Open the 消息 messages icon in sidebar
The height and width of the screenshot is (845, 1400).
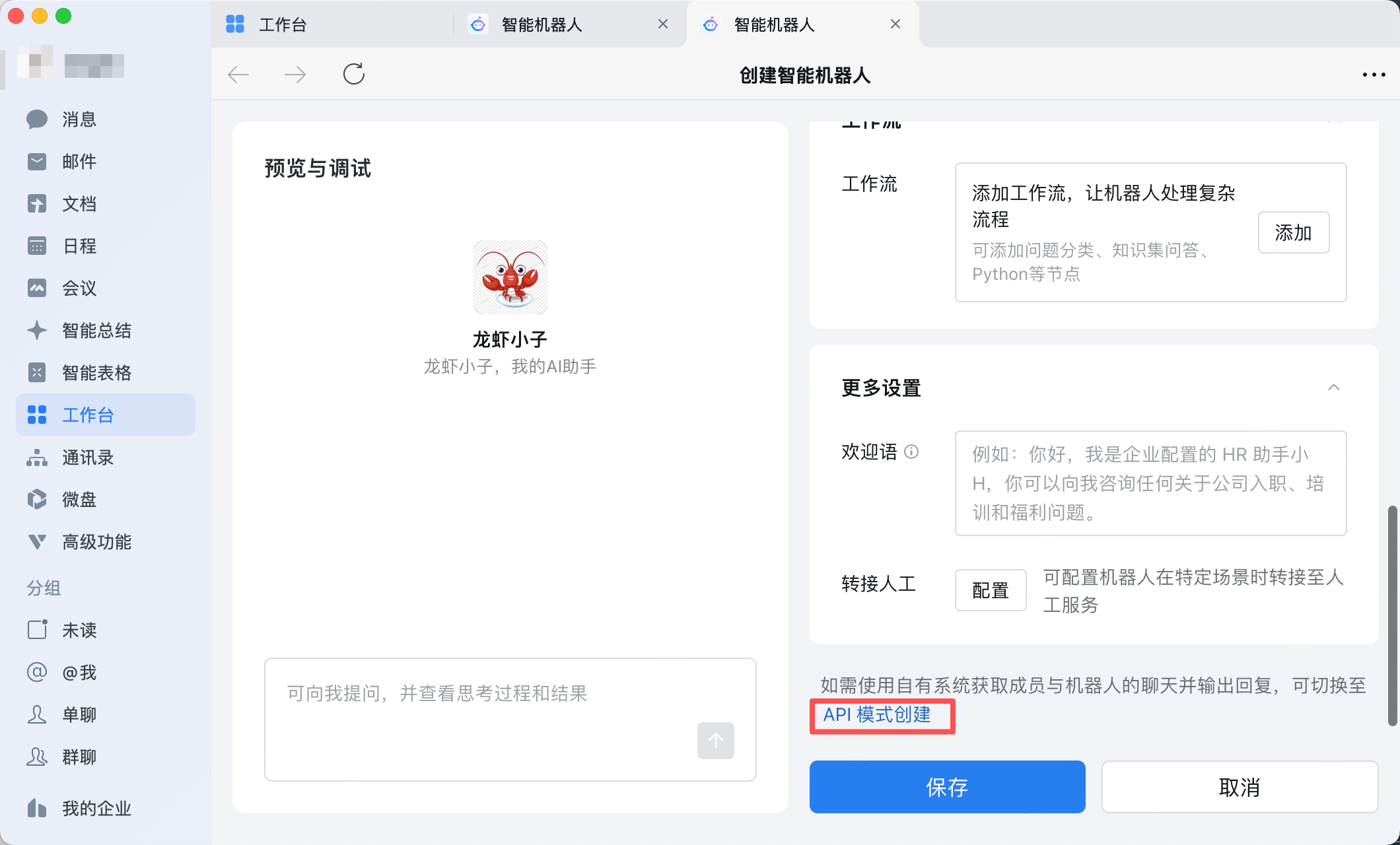pyautogui.click(x=37, y=119)
